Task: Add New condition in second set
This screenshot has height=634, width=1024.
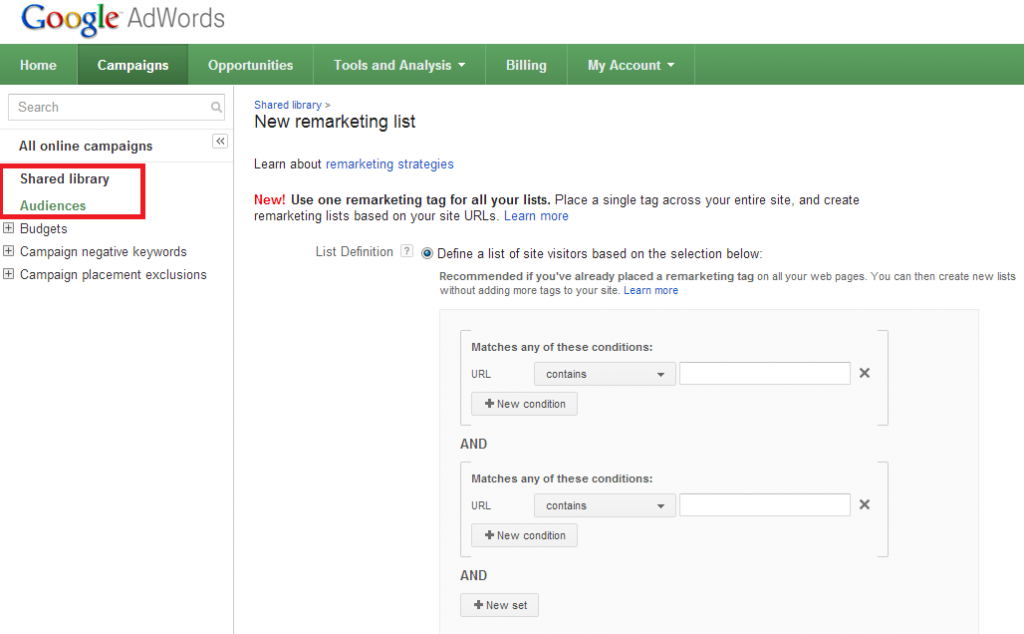Action: pos(524,535)
